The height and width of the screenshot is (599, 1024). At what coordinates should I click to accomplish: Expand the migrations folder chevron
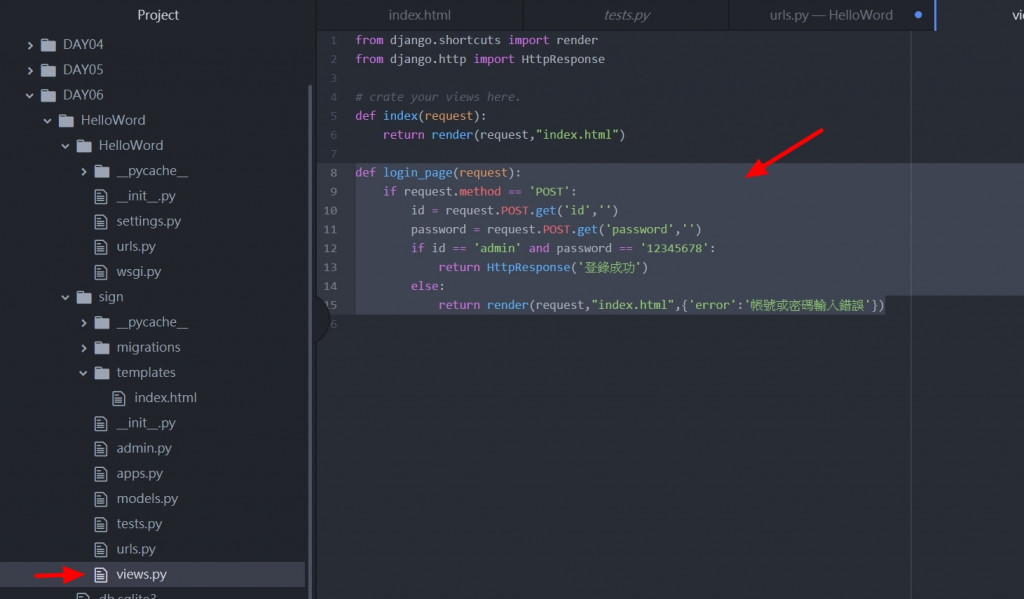[x=84, y=348]
